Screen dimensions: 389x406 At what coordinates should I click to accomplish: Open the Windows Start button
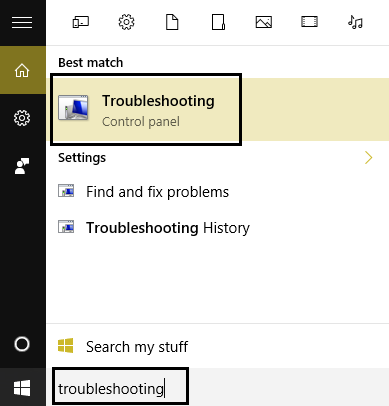(x=22, y=388)
